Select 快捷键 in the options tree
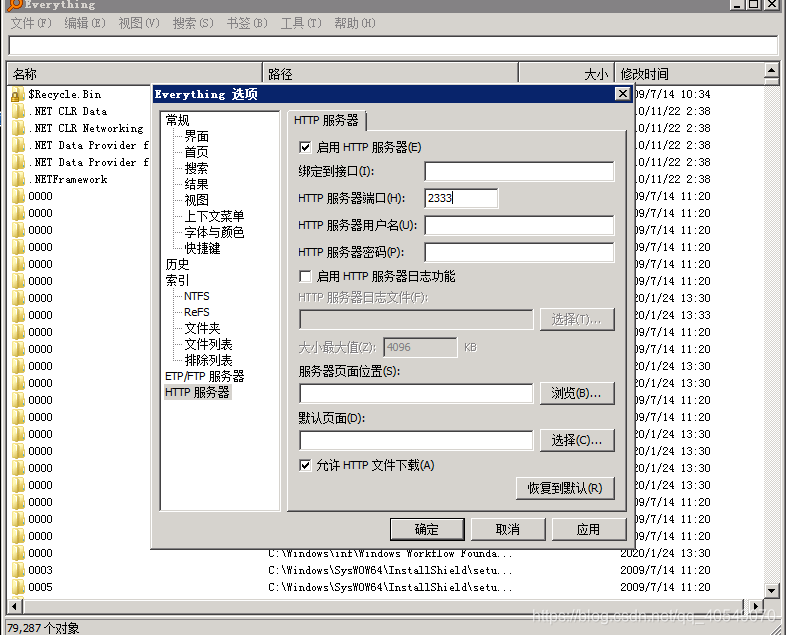 click(203, 248)
